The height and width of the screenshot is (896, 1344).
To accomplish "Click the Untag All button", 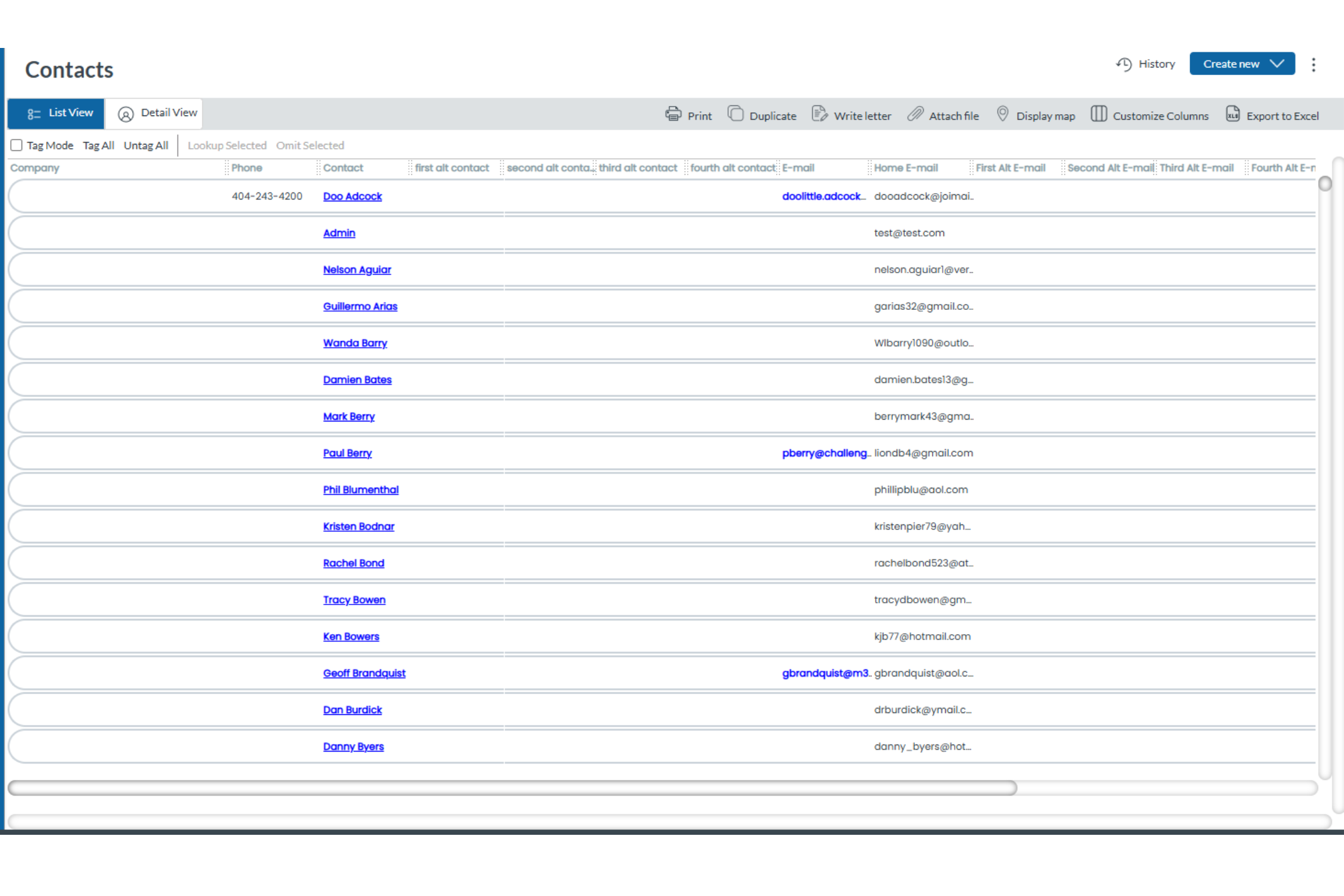I will [x=146, y=146].
